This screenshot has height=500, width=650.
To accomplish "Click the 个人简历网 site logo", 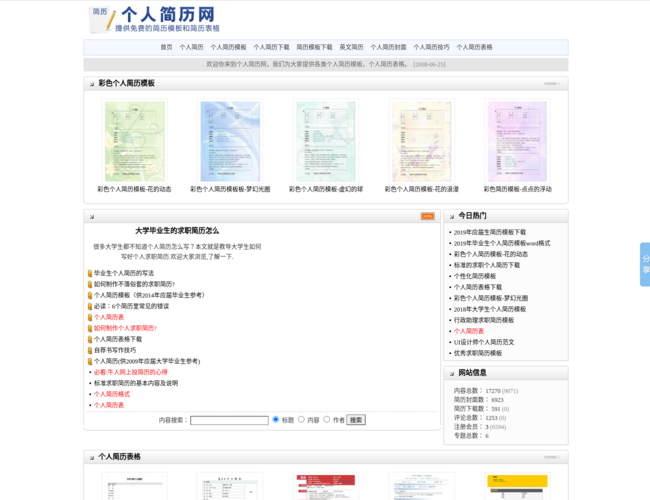I will 154,19.
